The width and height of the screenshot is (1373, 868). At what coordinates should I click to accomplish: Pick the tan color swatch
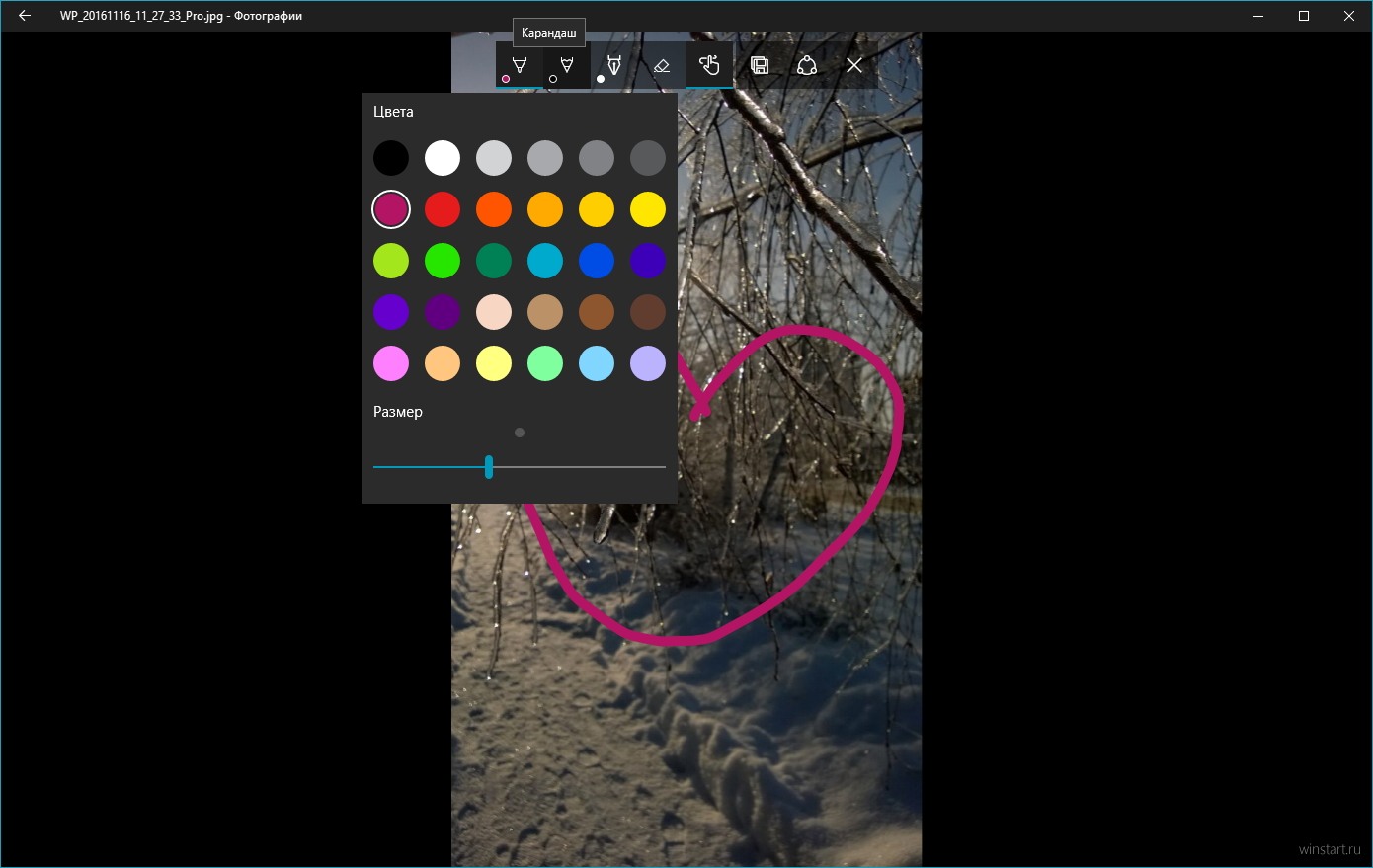click(x=545, y=312)
